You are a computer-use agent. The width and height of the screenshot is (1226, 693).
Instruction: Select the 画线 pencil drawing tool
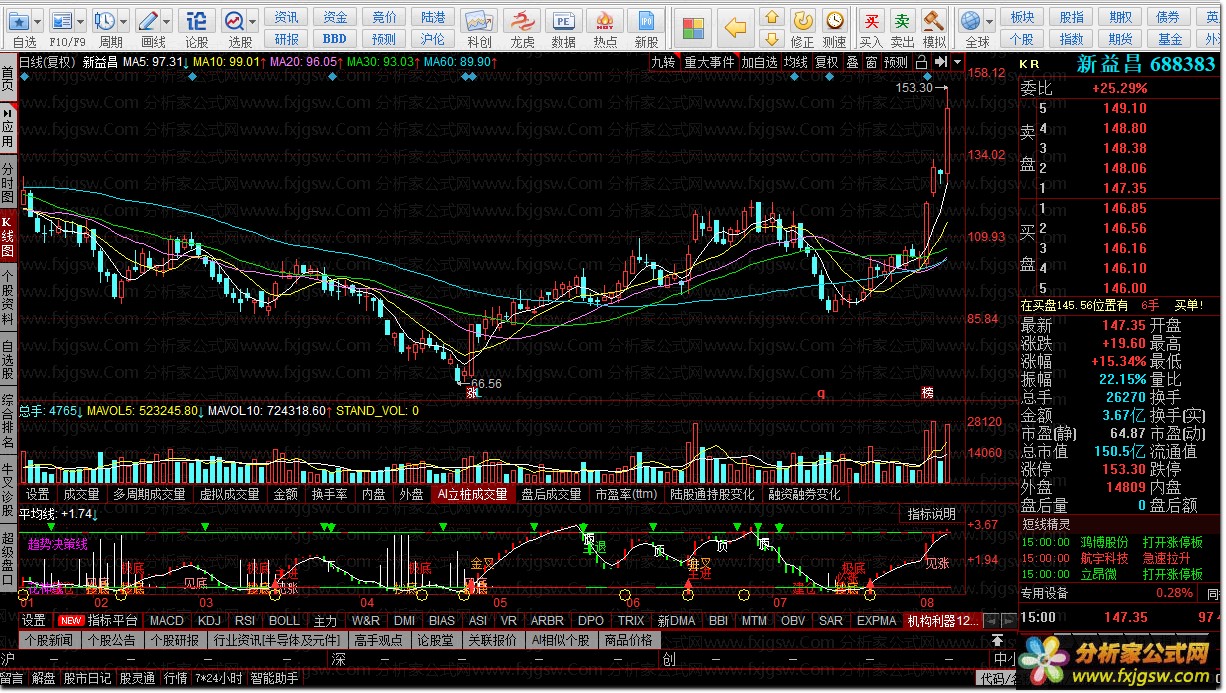point(149,20)
